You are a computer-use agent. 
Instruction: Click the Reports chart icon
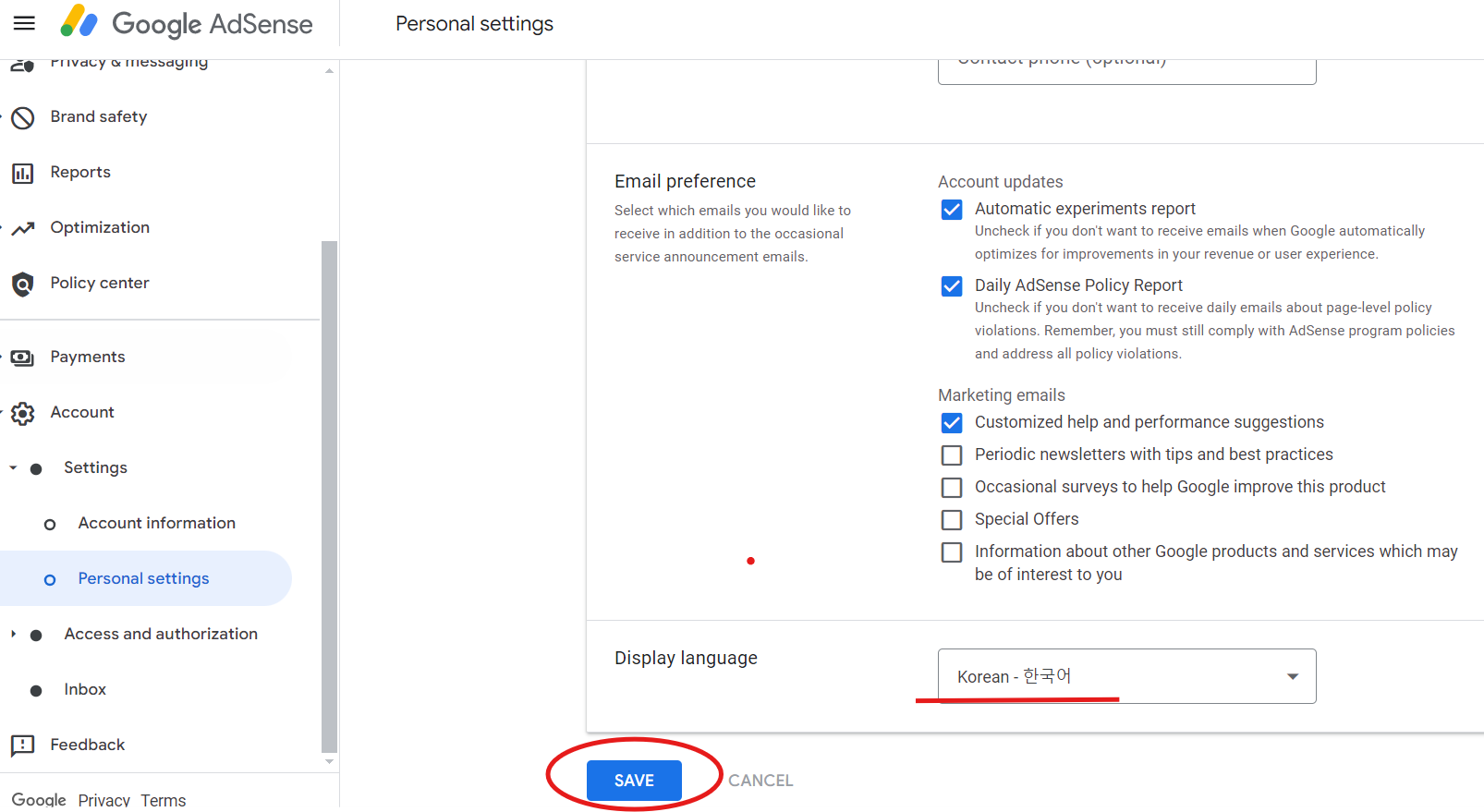[x=23, y=173]
